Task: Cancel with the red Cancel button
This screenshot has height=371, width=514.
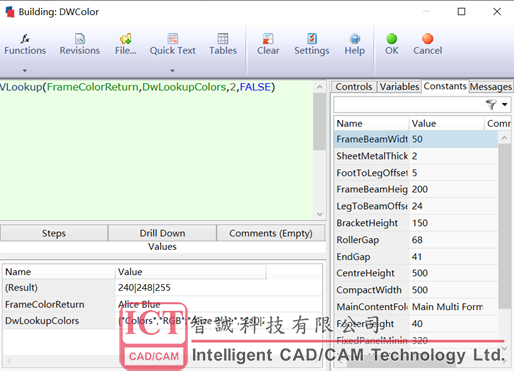Action: click(x=428, y=44)
